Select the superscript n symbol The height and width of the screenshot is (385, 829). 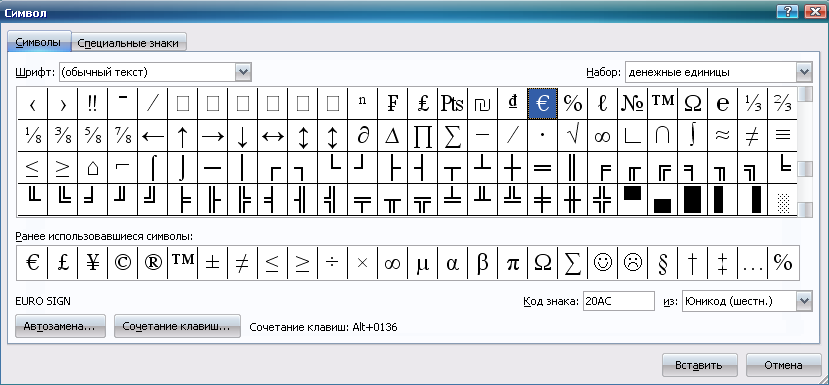point(363,104)
